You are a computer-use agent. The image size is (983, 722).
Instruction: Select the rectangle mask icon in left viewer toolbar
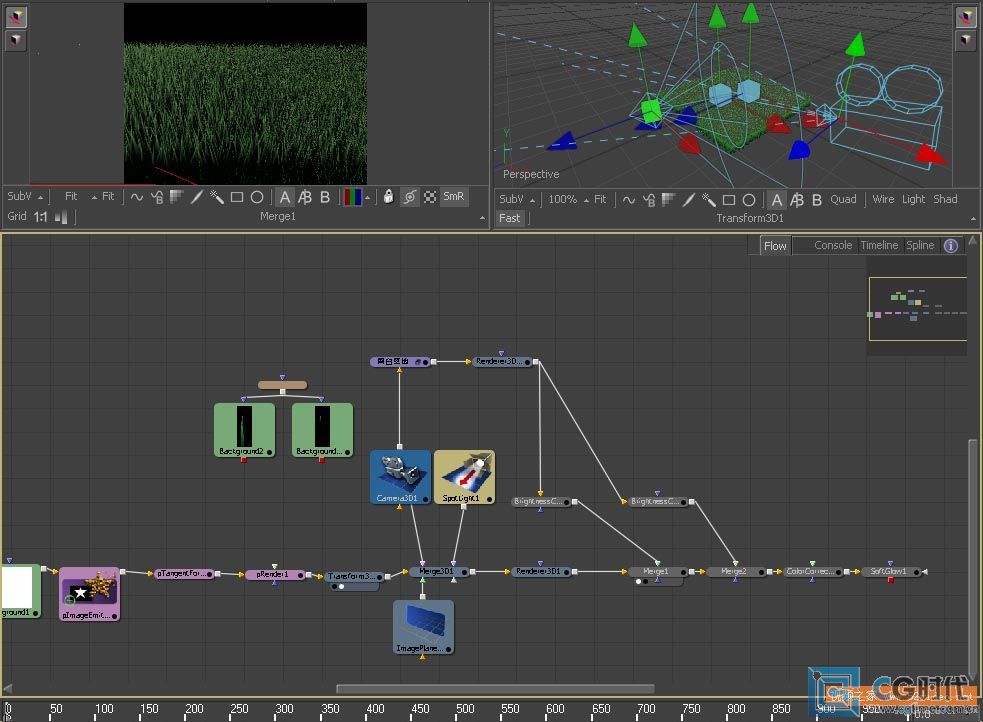[237, 197]
